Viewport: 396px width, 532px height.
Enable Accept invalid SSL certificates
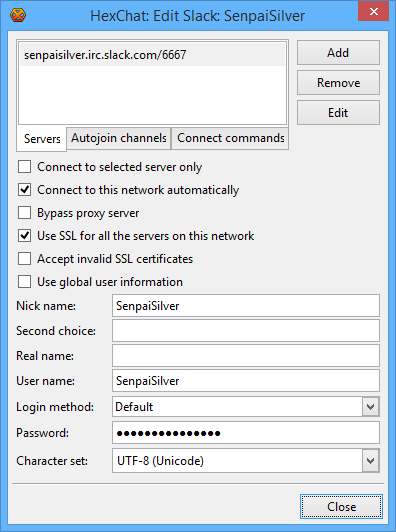(x=24, y=259)
